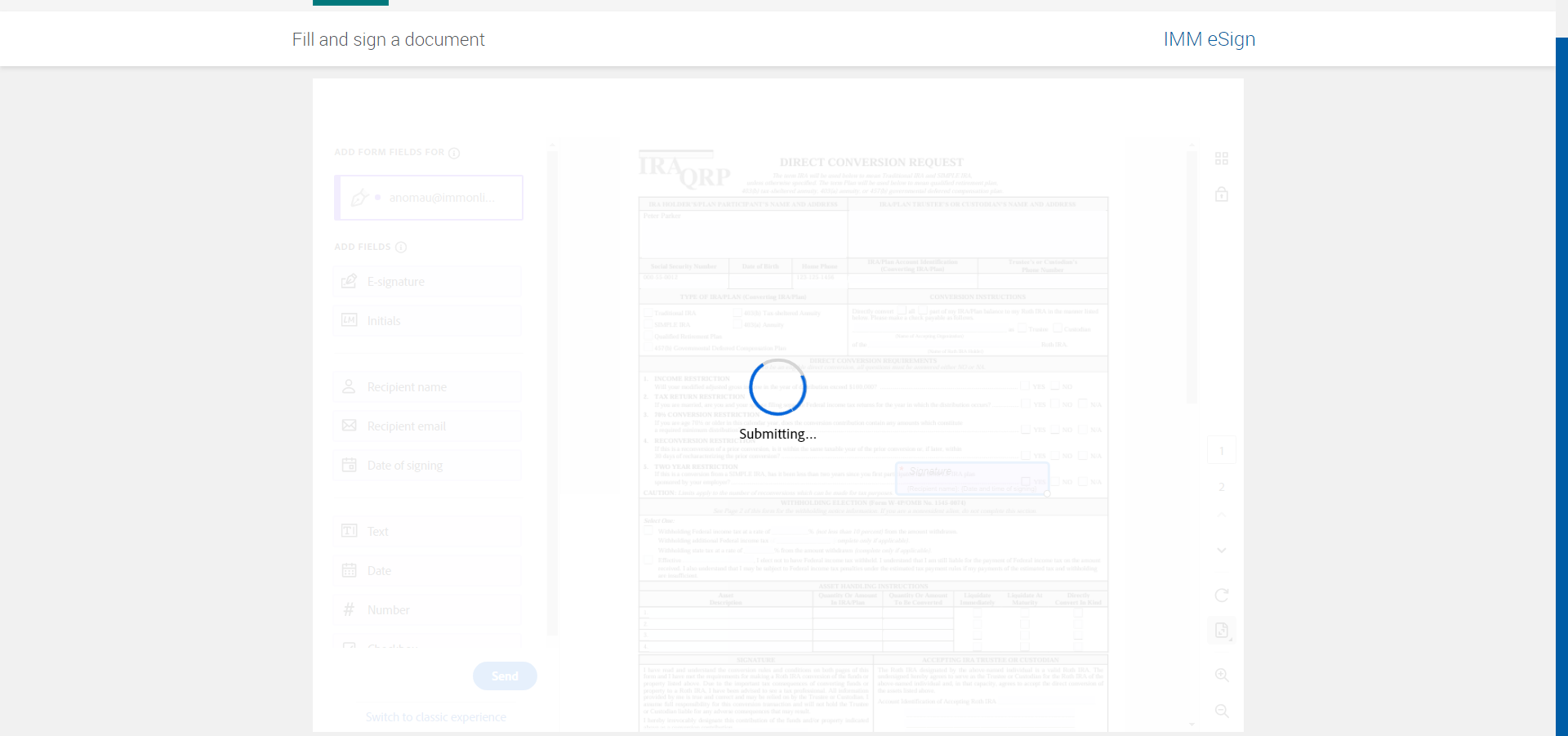Add an E-signature field
The image size is (1568, 736).
pyautogui.click(x=427, y=282)
